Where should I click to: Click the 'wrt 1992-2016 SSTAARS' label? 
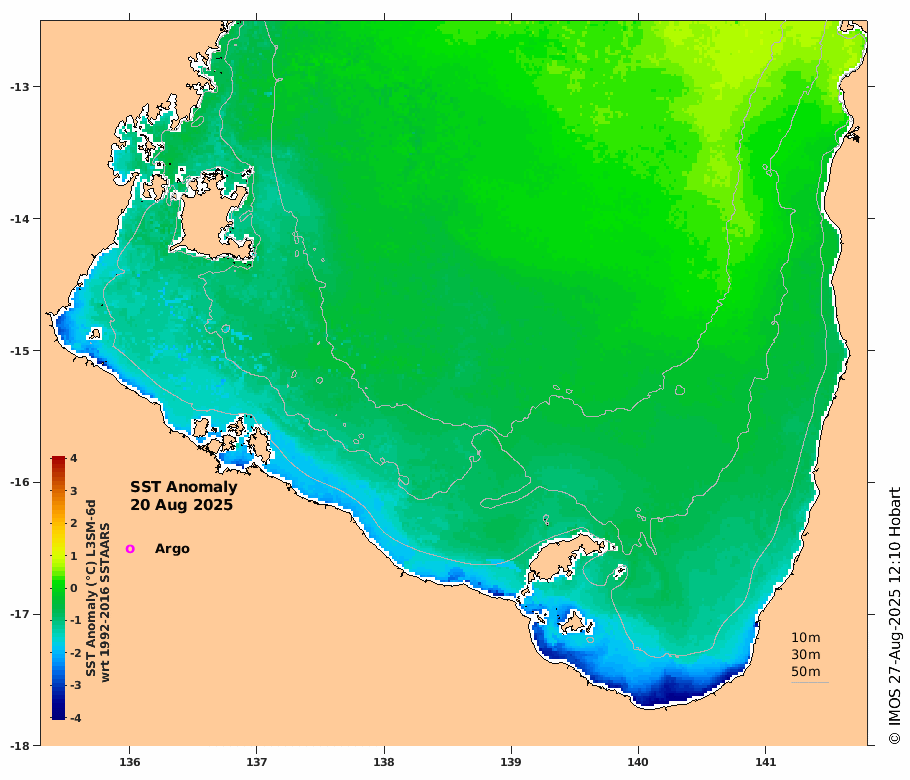105,602
